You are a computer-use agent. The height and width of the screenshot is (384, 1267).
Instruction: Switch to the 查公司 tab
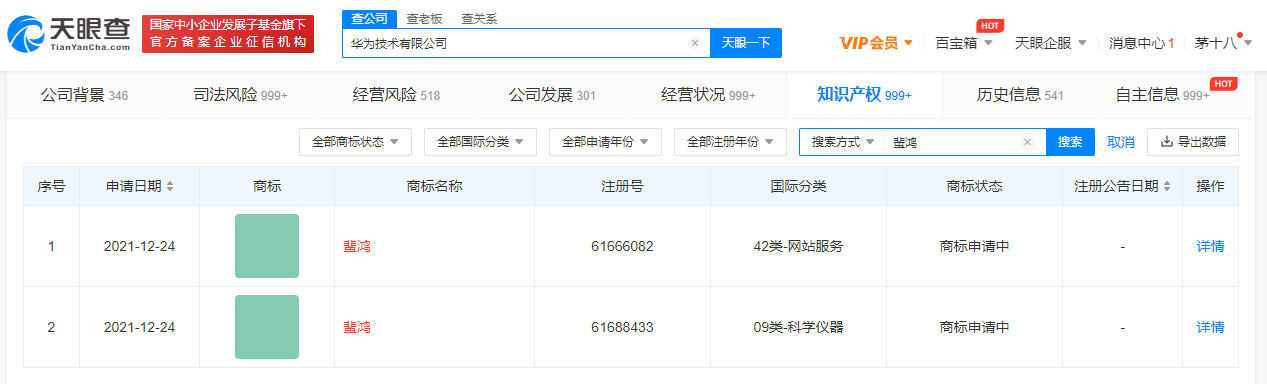point(369,19)
